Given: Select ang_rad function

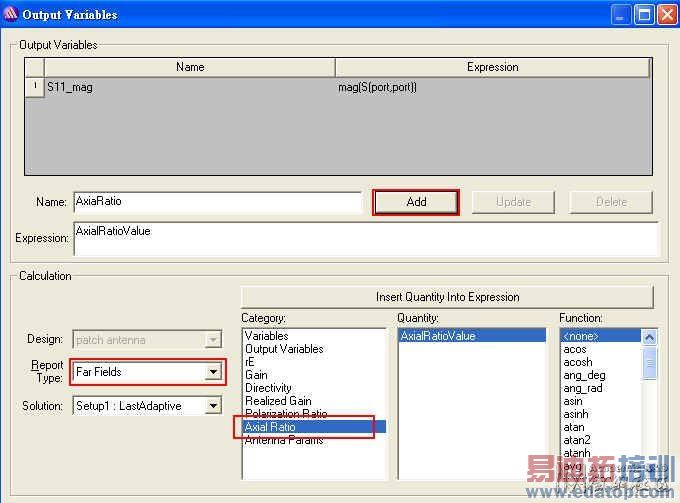Looking at the screenshot, I should coord(583,388).
